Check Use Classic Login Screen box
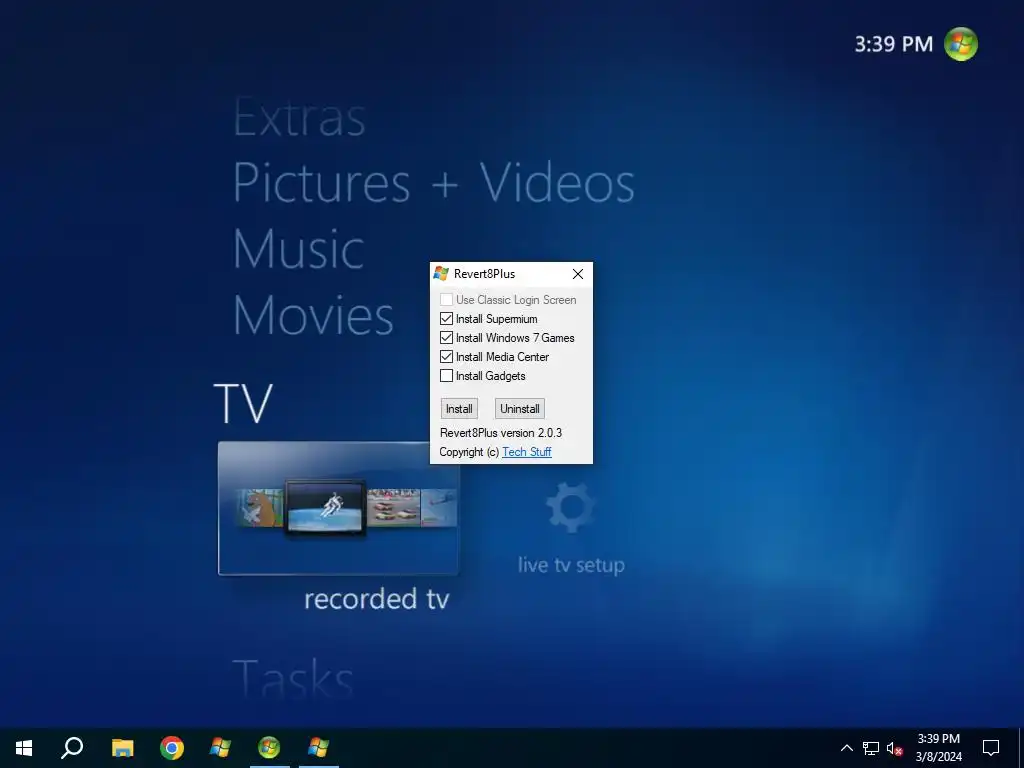 [x=446, y=300]
